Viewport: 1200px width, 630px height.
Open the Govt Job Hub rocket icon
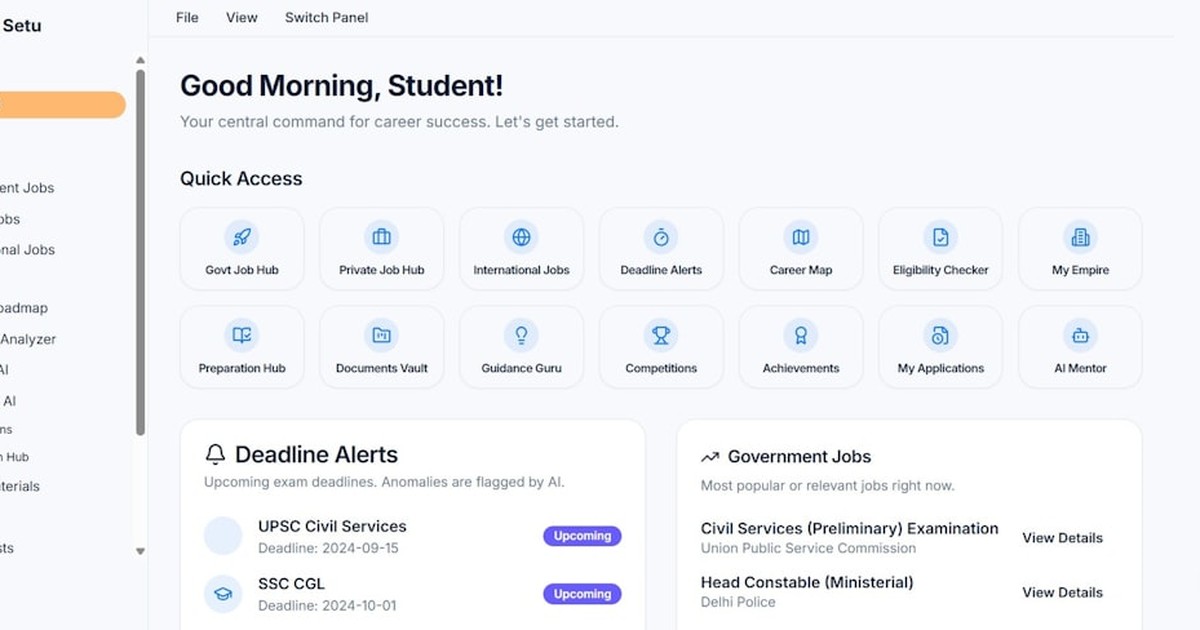242,237
